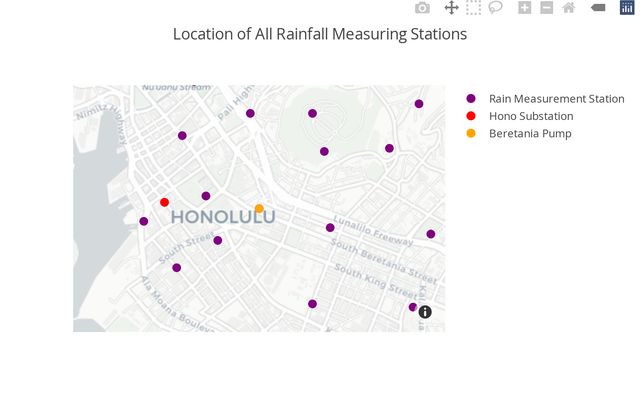Screen dimensions: 640x400
Task: Zoom out with the minus icon
Action: [x=546, y=8]
